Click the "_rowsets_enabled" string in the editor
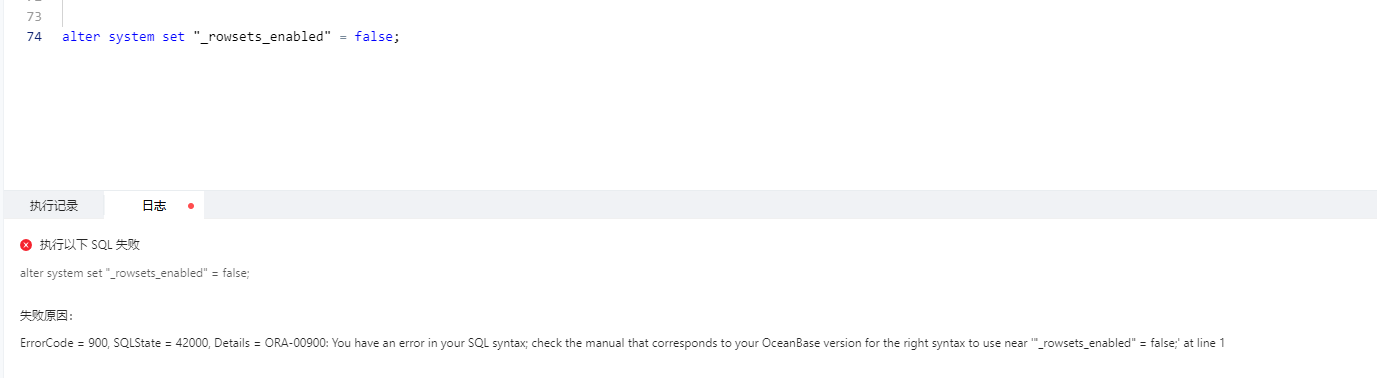1377x378 pixels. [262, 37]
